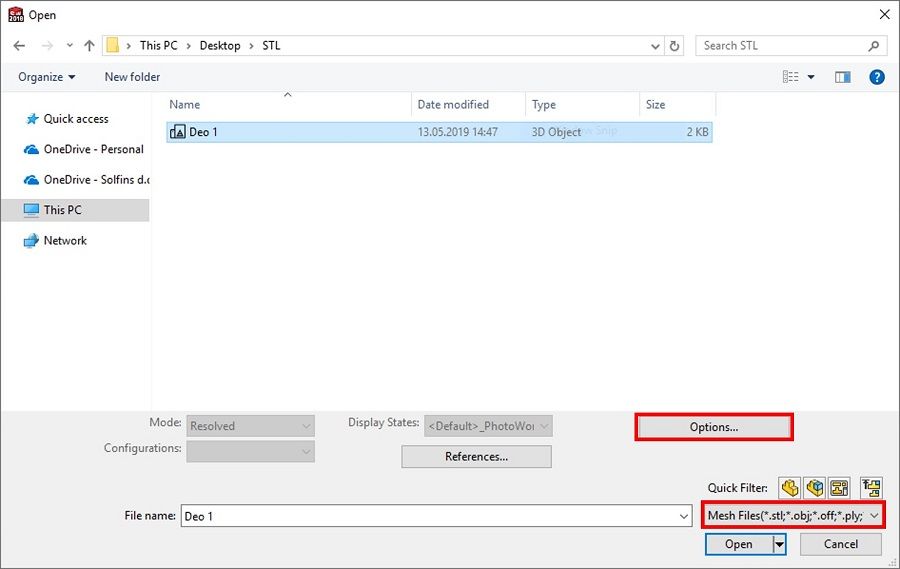The height and width of the screenshot is (569, 900).
Task: Select the Deo 1 file
Action: tap(203, 132)
